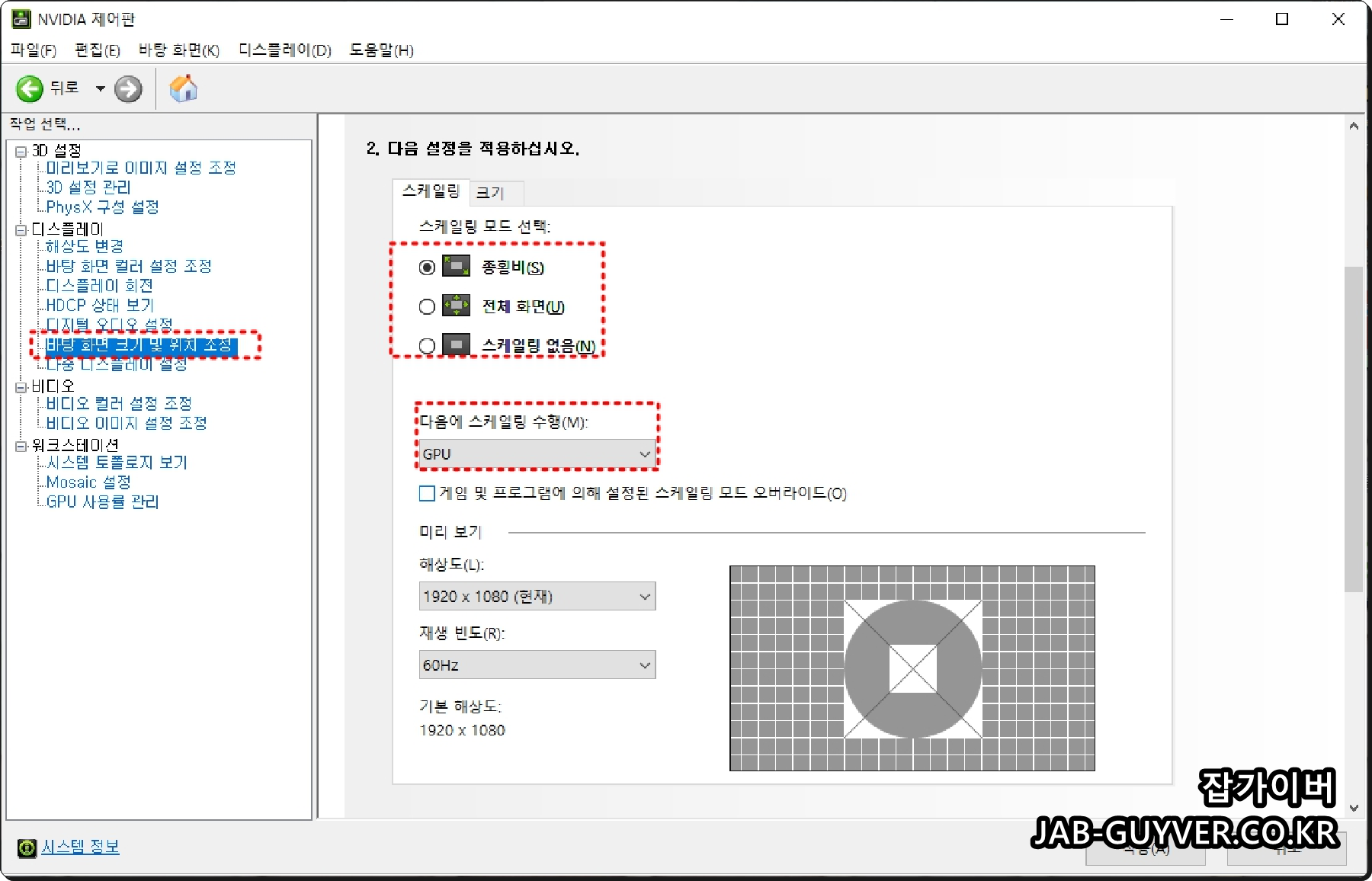Open GPU 사용률 관리
This screenshot has height=881, width=1372.
pos(102,502)
